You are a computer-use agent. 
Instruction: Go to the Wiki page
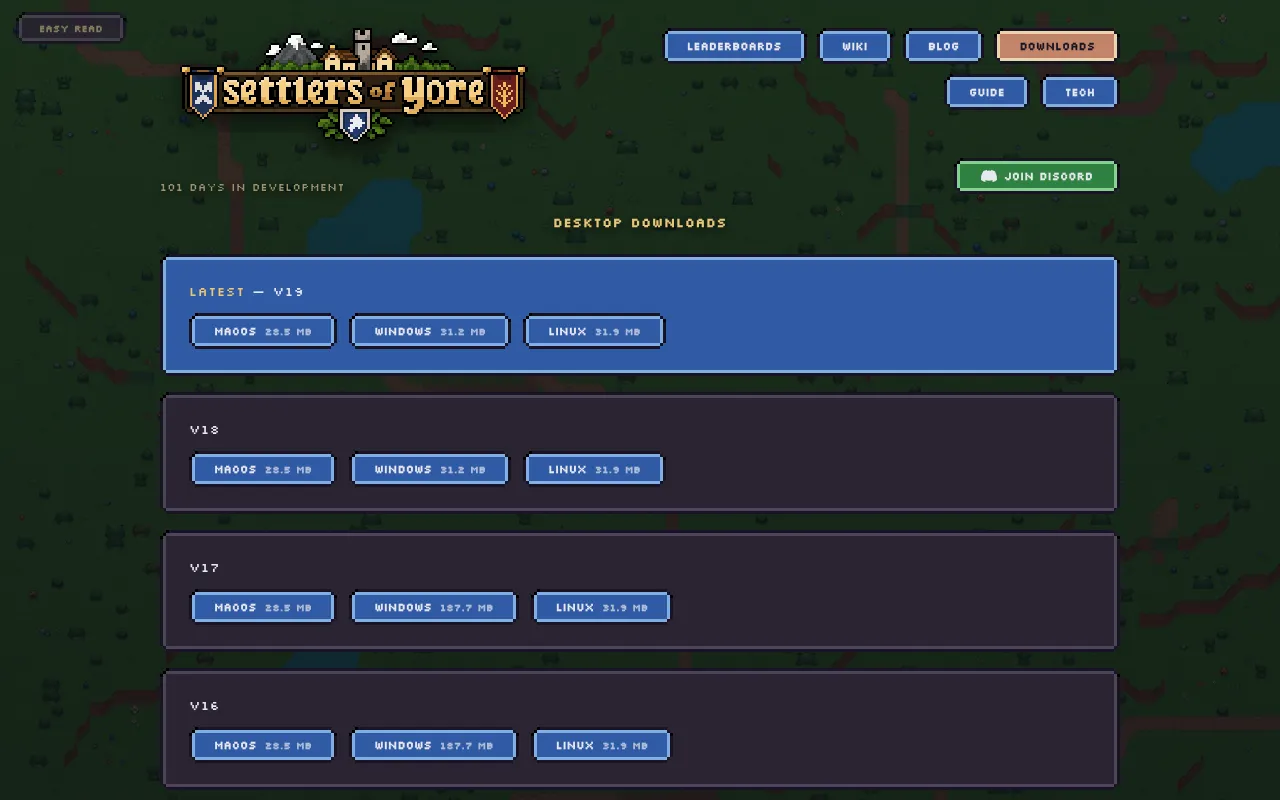854,46
